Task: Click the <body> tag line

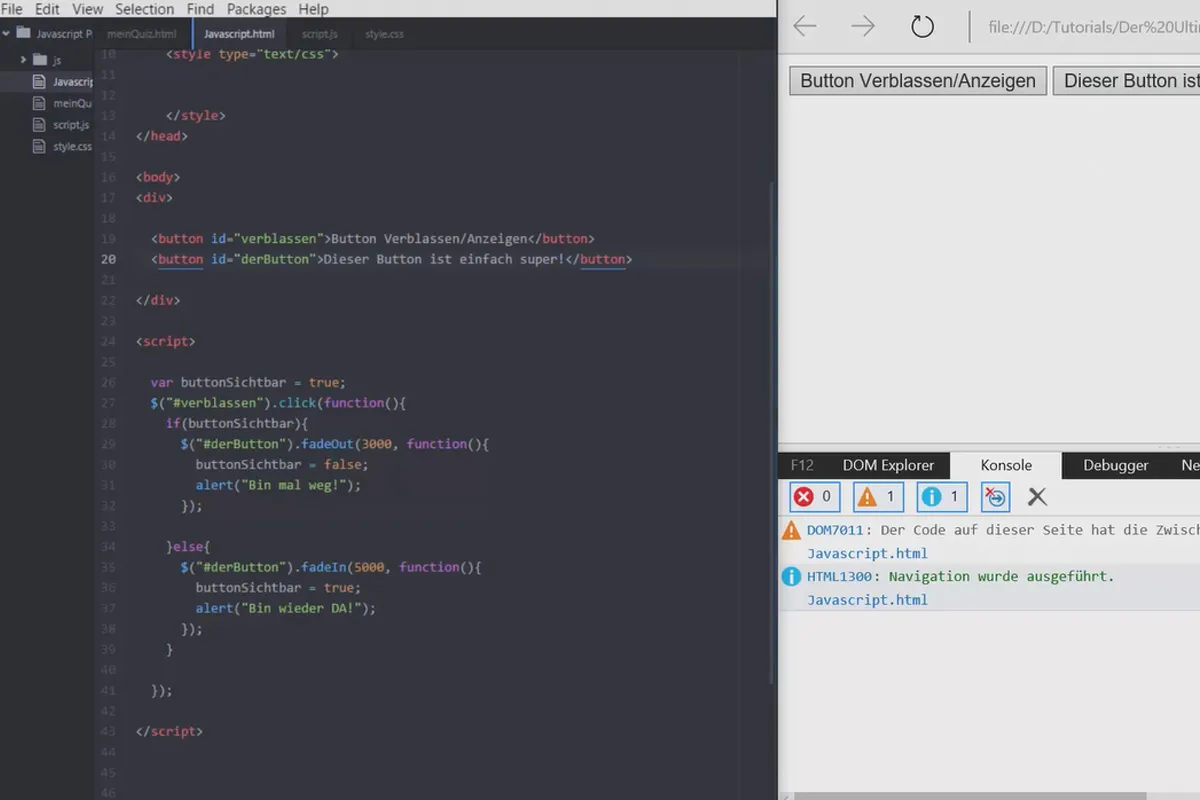Action: click(x=158, y=177)
